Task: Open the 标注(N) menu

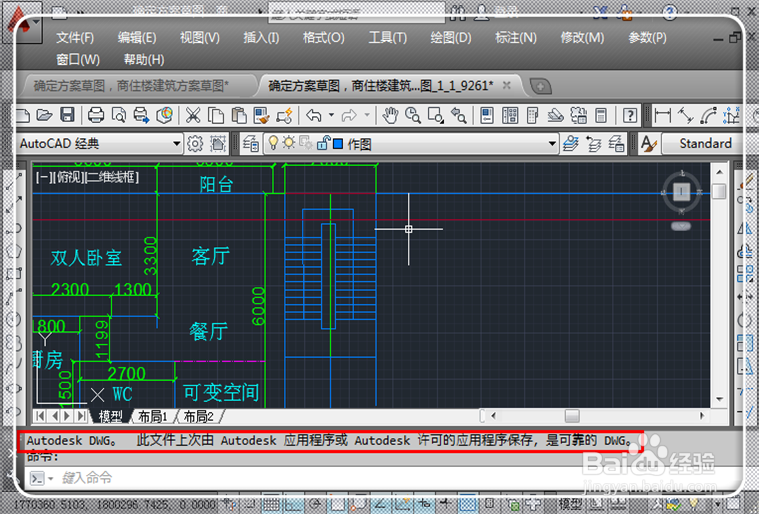Action: (516, 38)
